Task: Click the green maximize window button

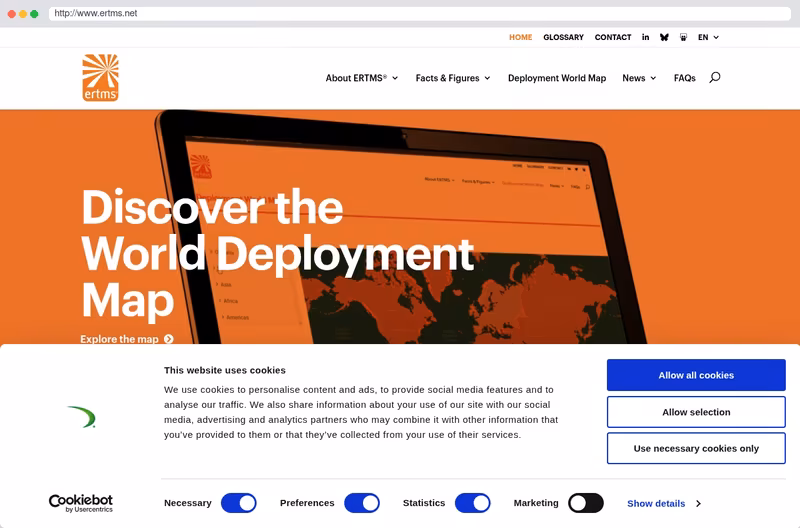Action: tap(34, 14)
